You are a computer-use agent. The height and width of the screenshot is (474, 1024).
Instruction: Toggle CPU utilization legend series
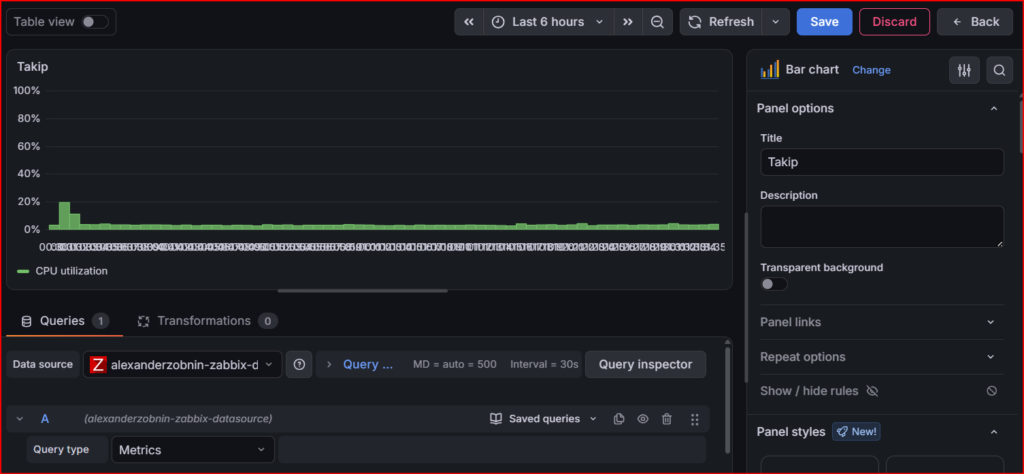tap(72, 270)
